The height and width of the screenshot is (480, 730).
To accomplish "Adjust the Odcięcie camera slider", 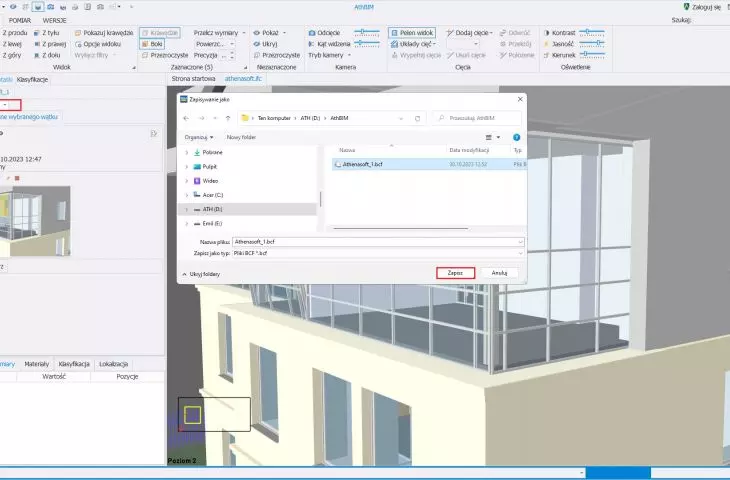I will point(367,33).
